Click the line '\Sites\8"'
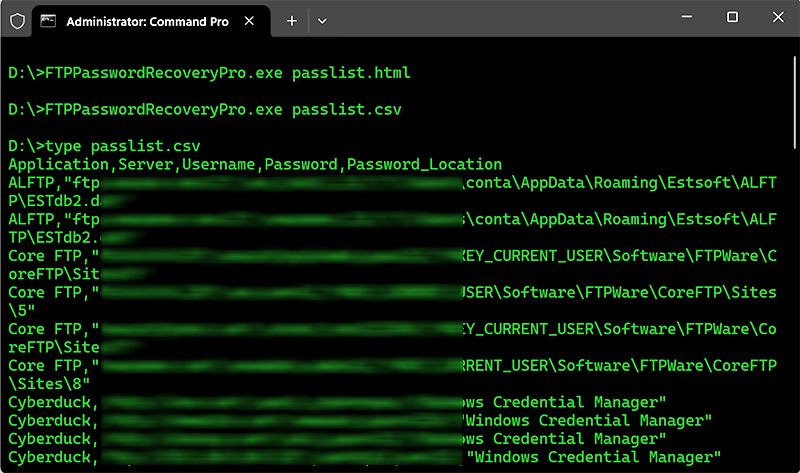This screenshot has width=800, height=473. coord(49,384)
